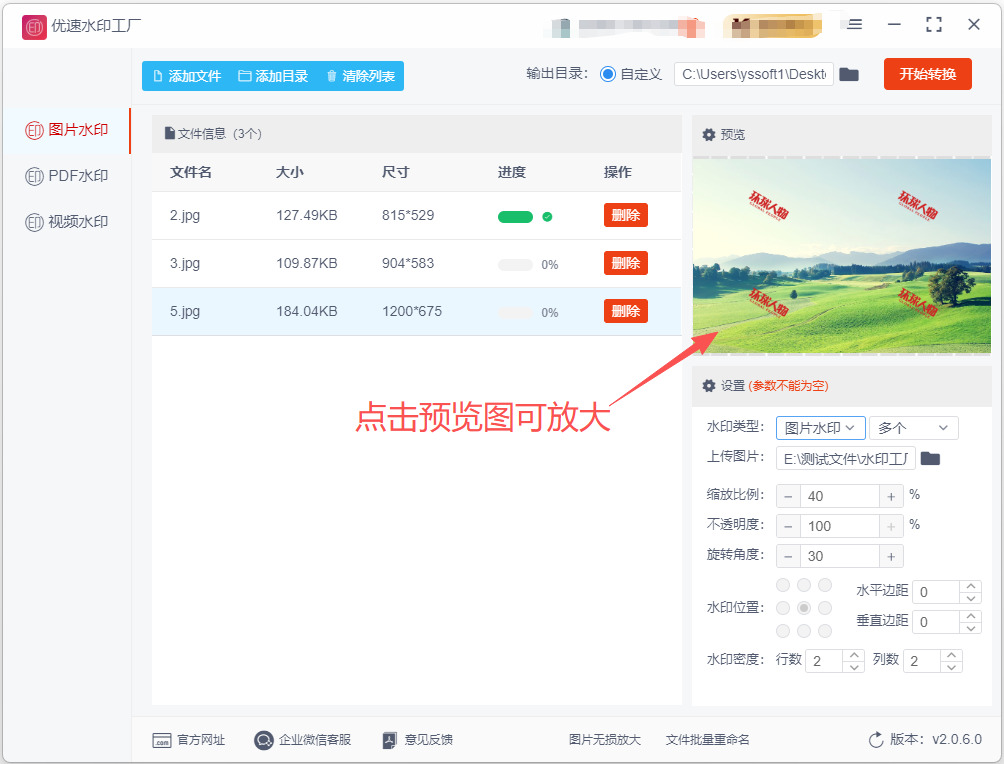Click the 5.jpg progress bar
This screenshot has height=764, width=1004.
(515, 313)
